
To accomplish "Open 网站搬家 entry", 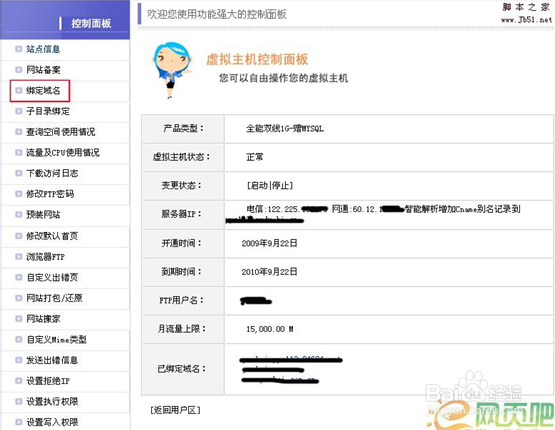I will 43,319.
